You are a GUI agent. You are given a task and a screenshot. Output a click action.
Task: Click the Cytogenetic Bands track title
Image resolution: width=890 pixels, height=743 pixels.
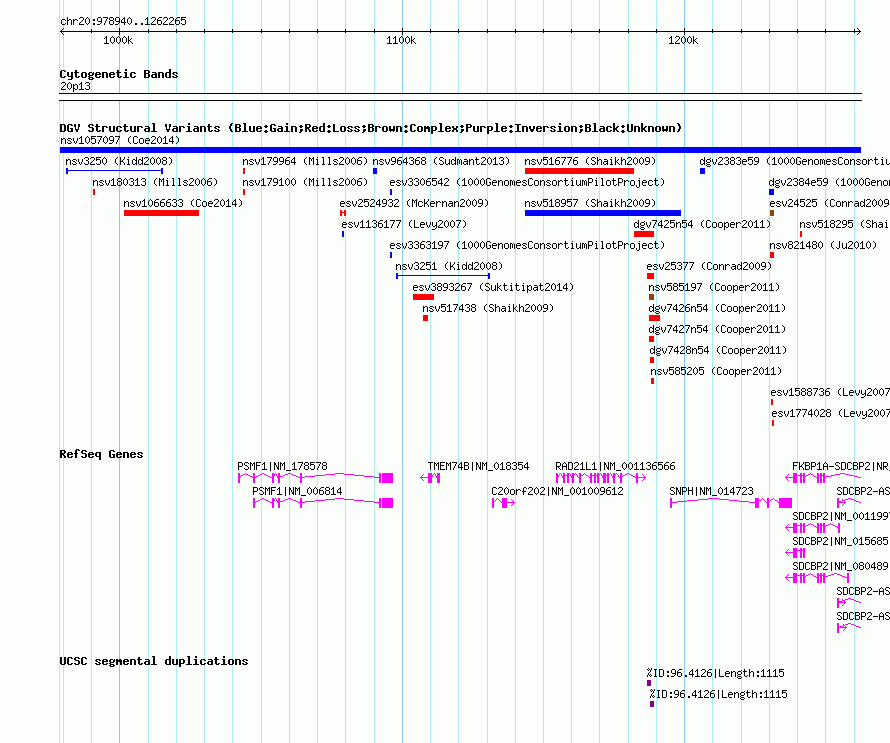coord(119,74)
